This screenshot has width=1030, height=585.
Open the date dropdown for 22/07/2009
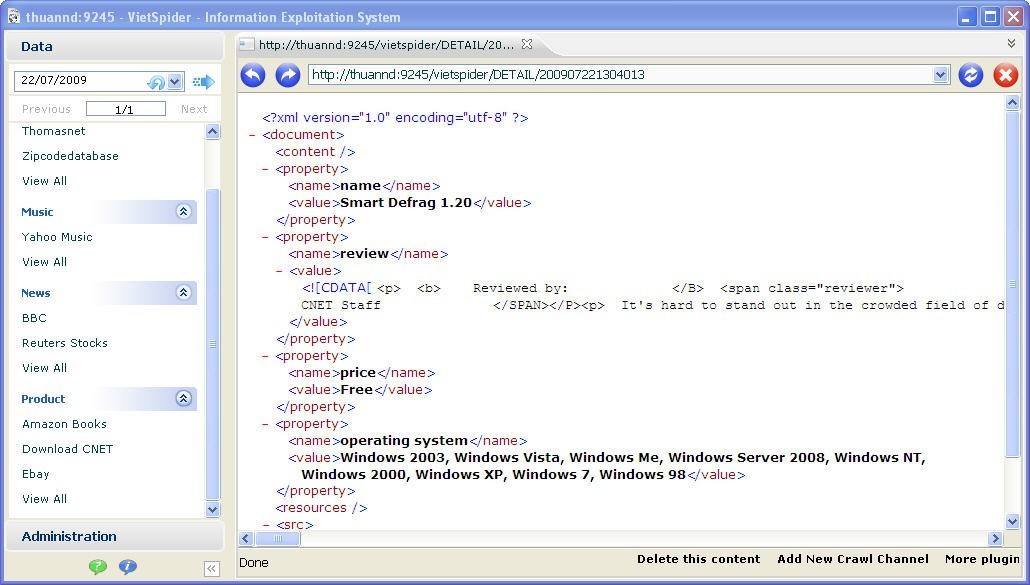(175, 82)
